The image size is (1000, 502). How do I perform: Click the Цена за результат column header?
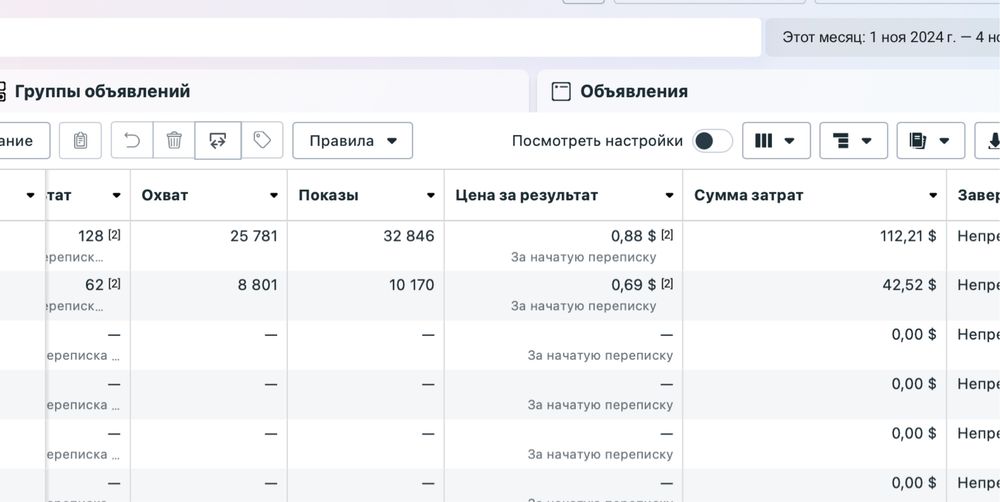(527, 195)
